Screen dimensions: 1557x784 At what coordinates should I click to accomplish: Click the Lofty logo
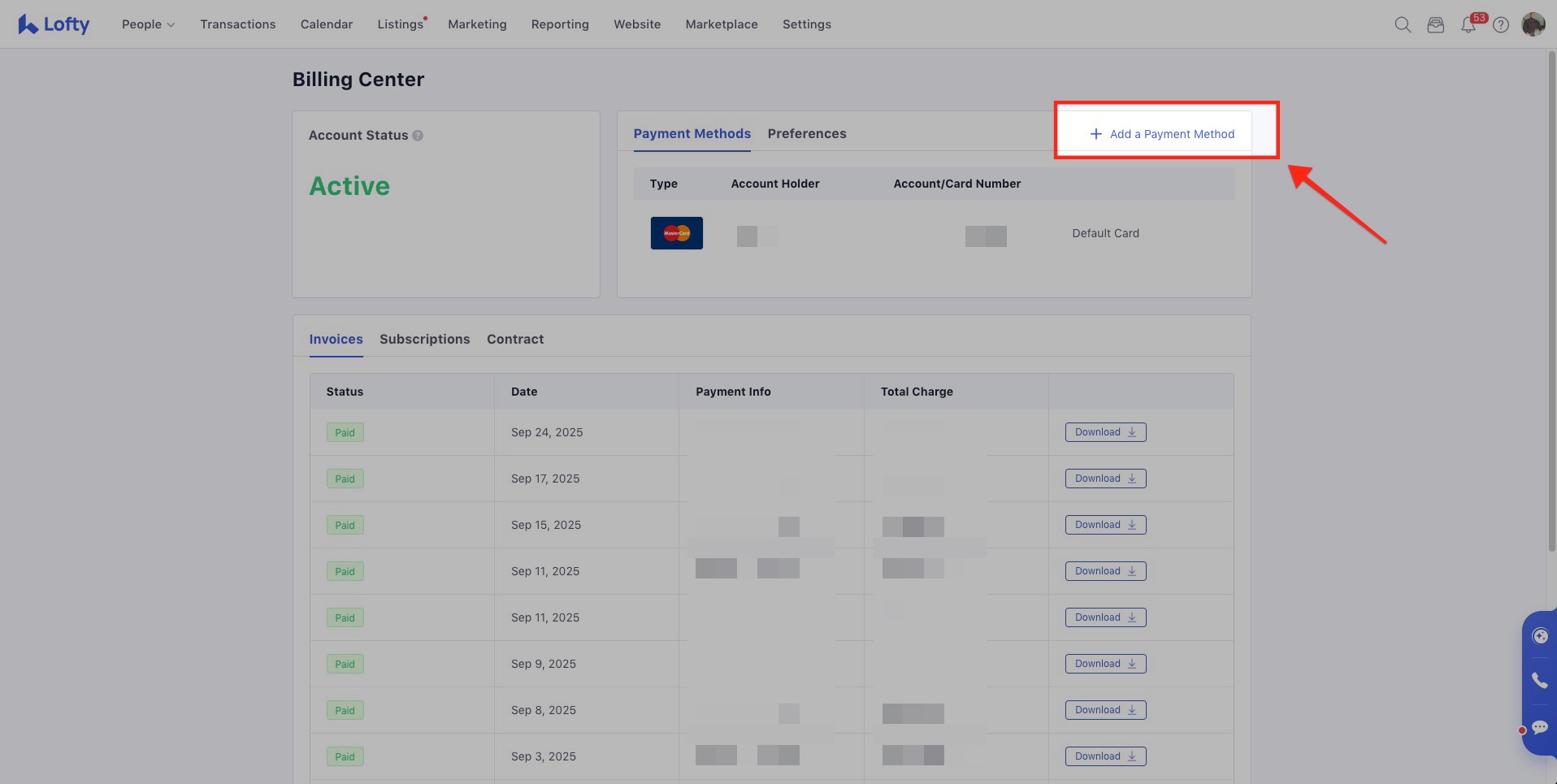54,24
